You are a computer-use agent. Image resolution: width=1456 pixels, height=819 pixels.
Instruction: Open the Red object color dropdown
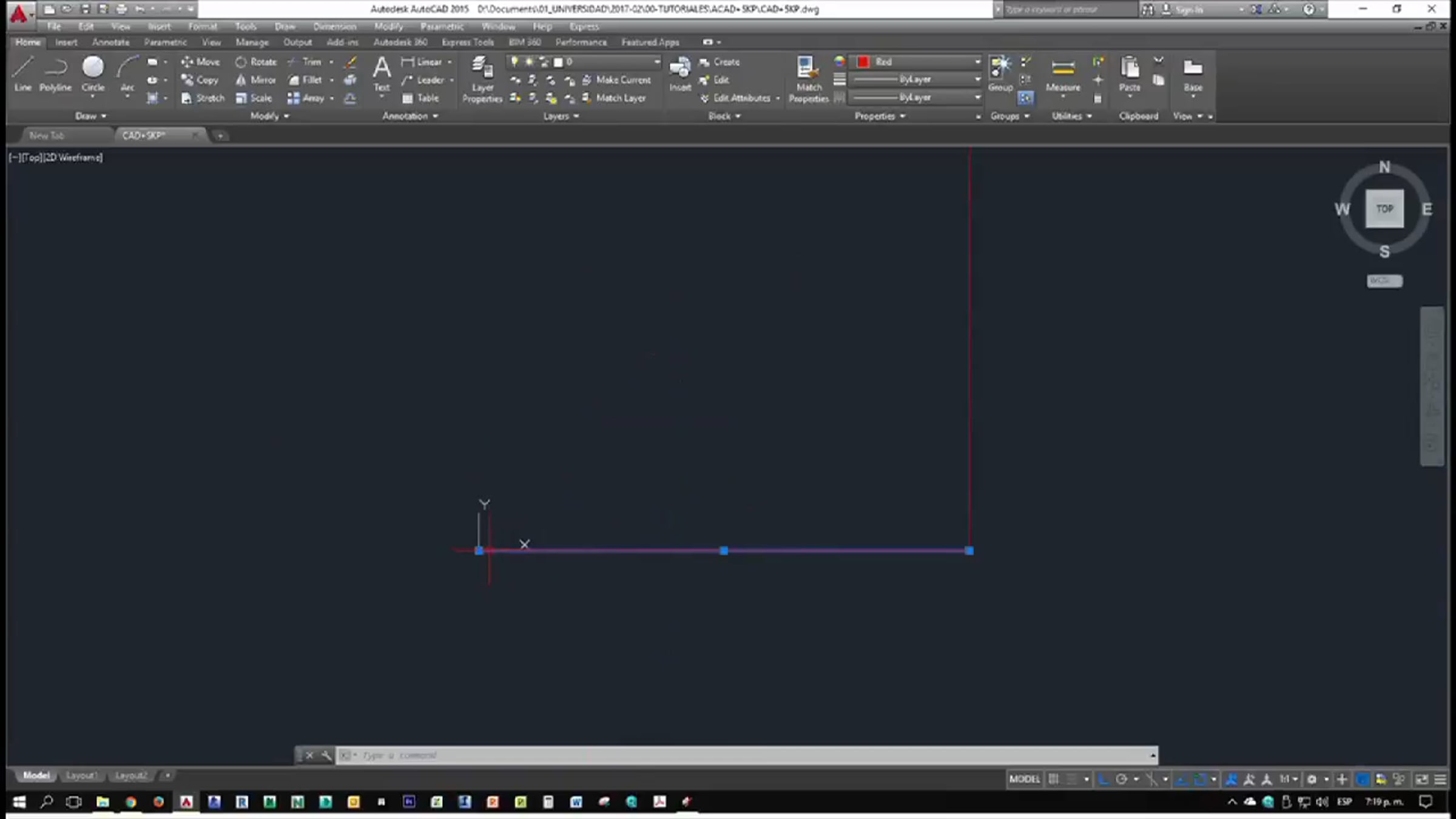tap(977, 62)
